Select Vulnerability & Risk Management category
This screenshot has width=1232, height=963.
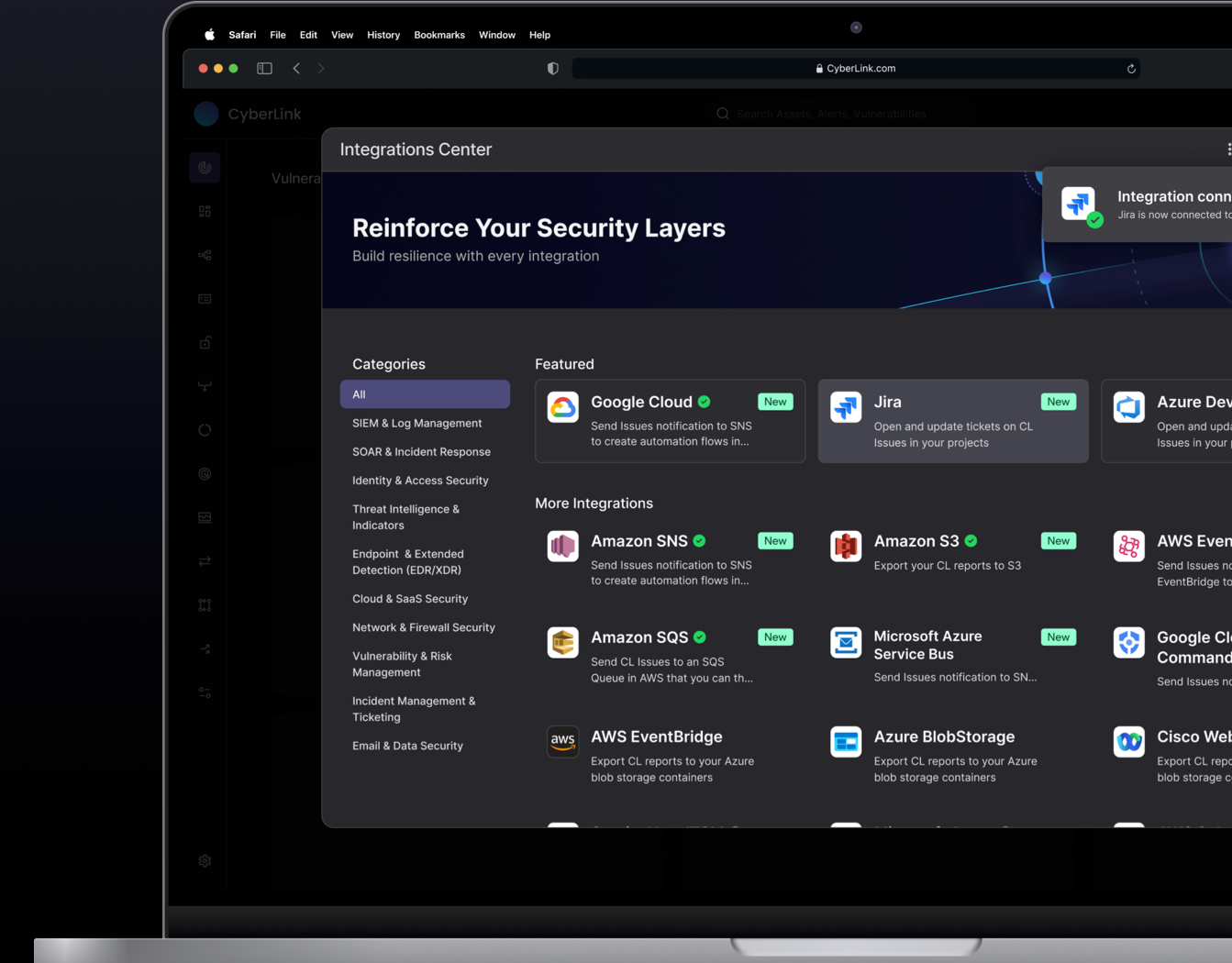coord(402,664)
